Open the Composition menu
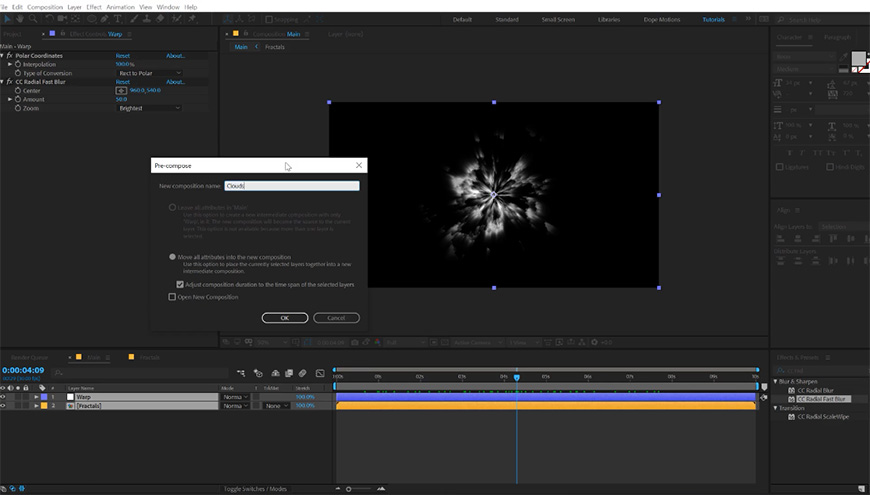Screen dimensions: 870x495 pos(44,6)
